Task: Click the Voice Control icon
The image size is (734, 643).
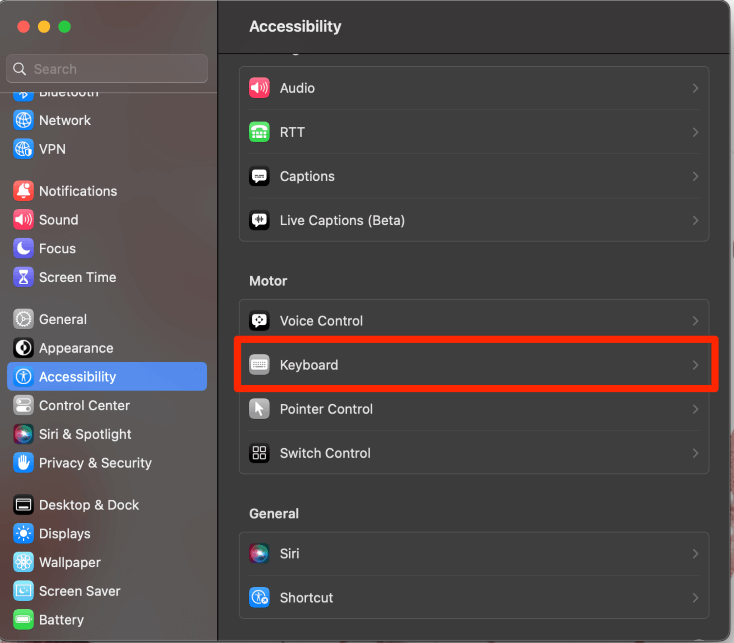Action: pos(260,321)
